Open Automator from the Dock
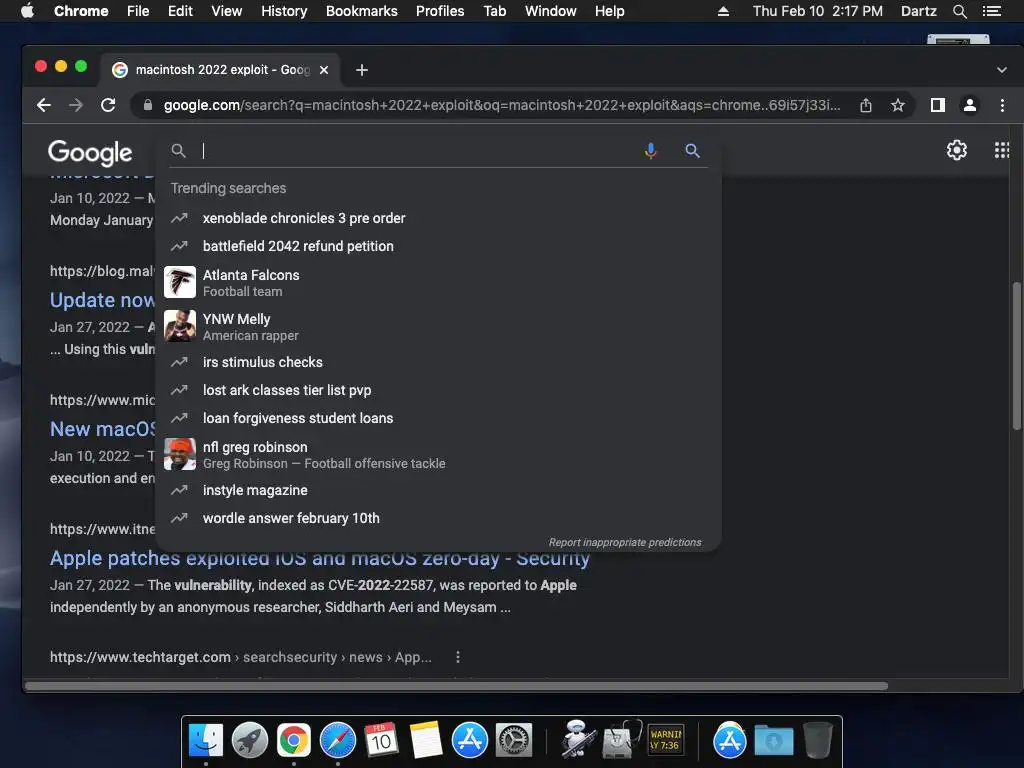This screenshot has width=1024, height=768. [577, 739]
